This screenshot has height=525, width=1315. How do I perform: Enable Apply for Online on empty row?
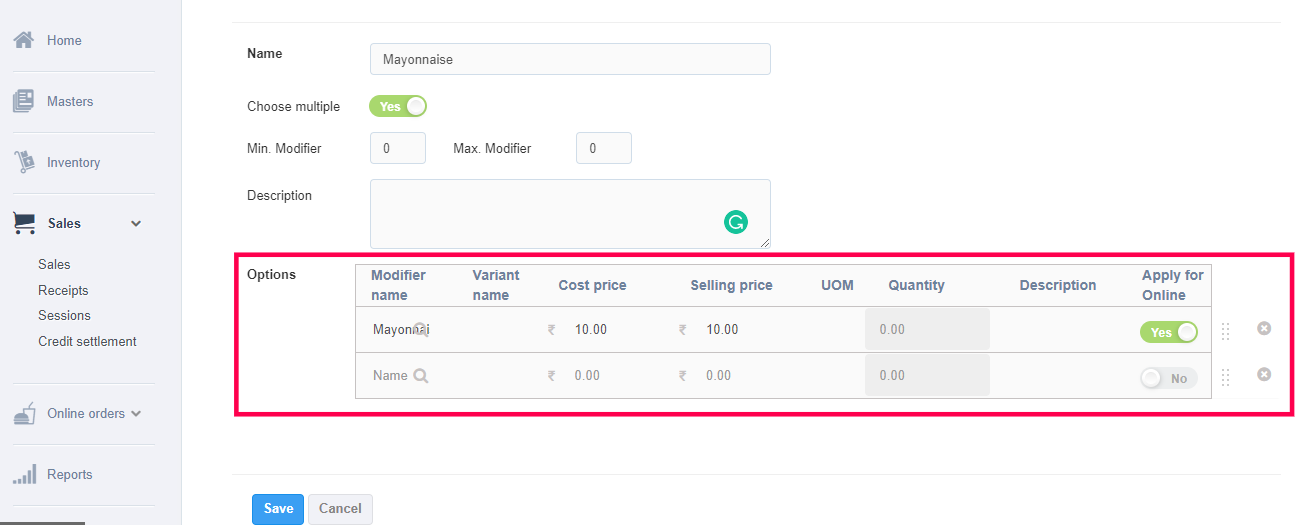coord(1168,378)
